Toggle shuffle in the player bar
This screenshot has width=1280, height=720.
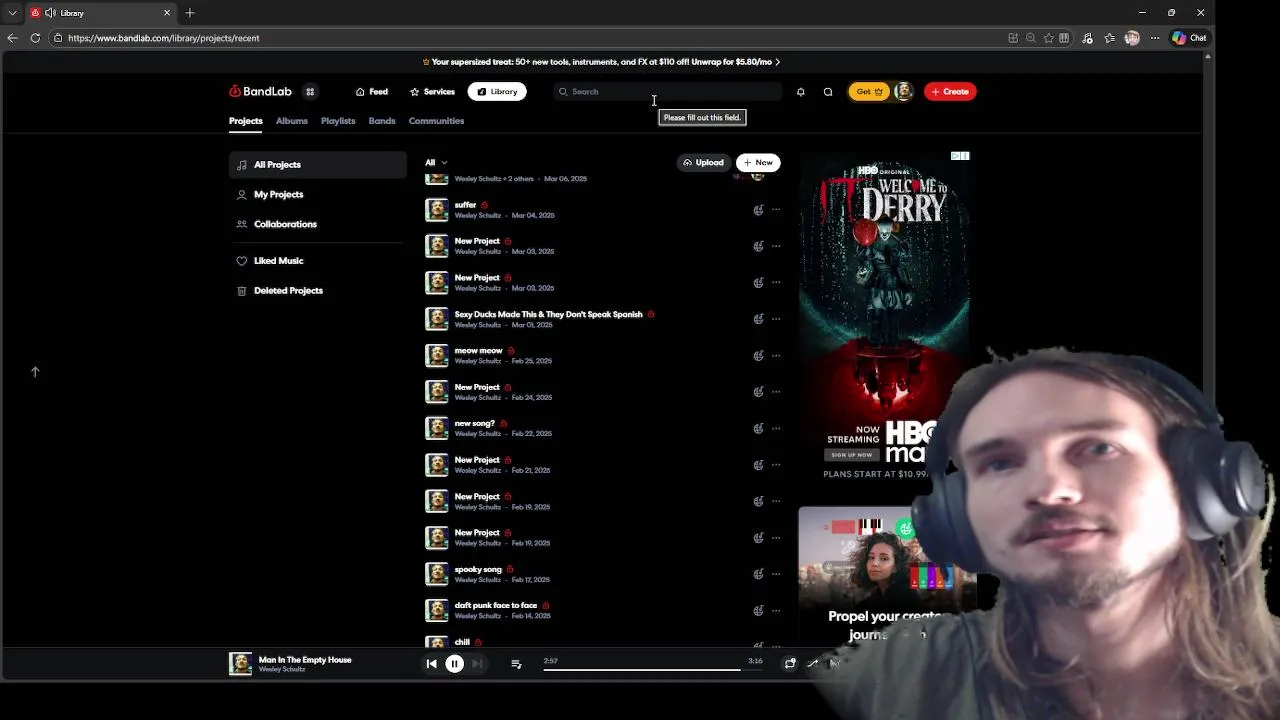[x=812, y=663]
